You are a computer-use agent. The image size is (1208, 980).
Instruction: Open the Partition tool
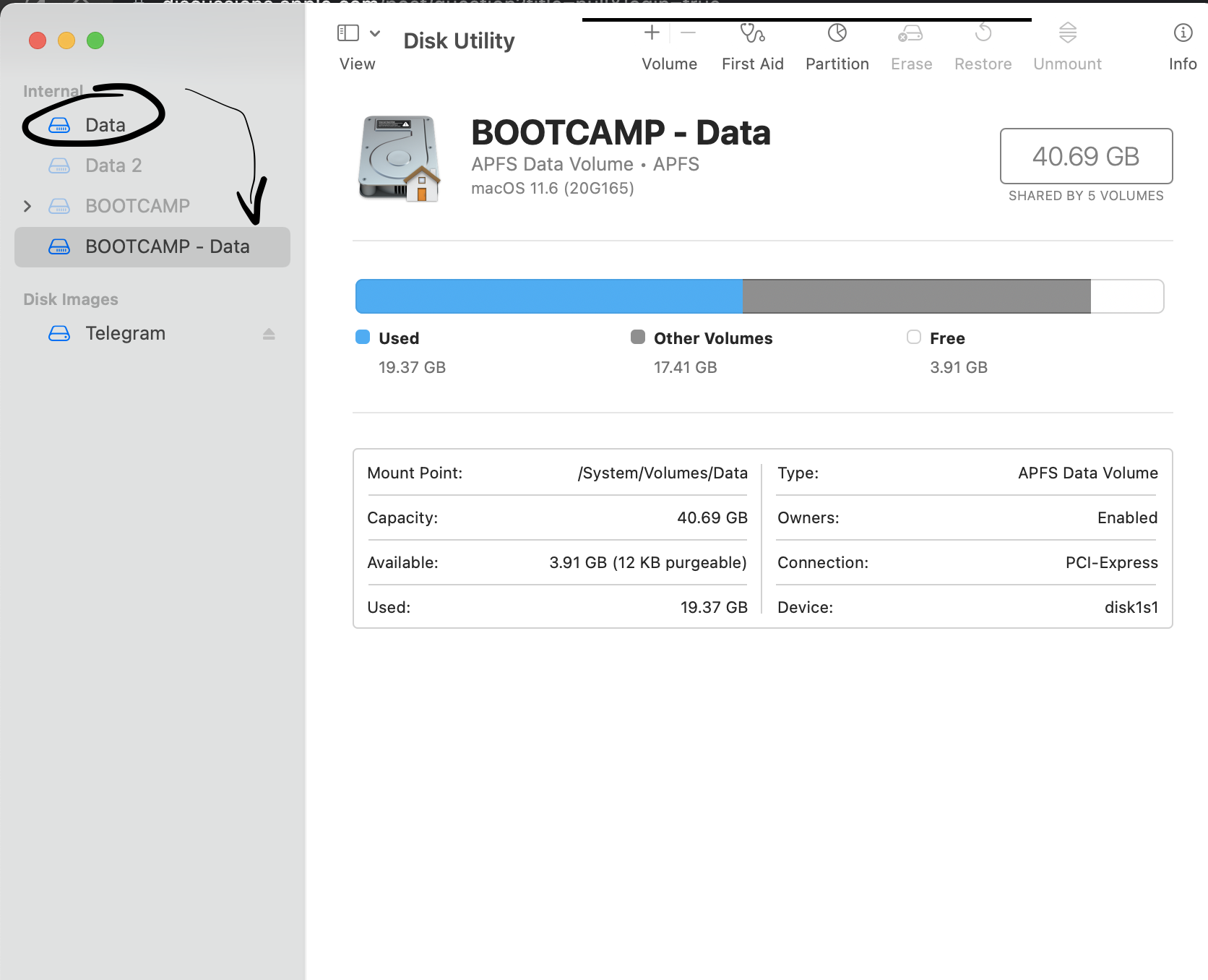[x=837, y=43]
